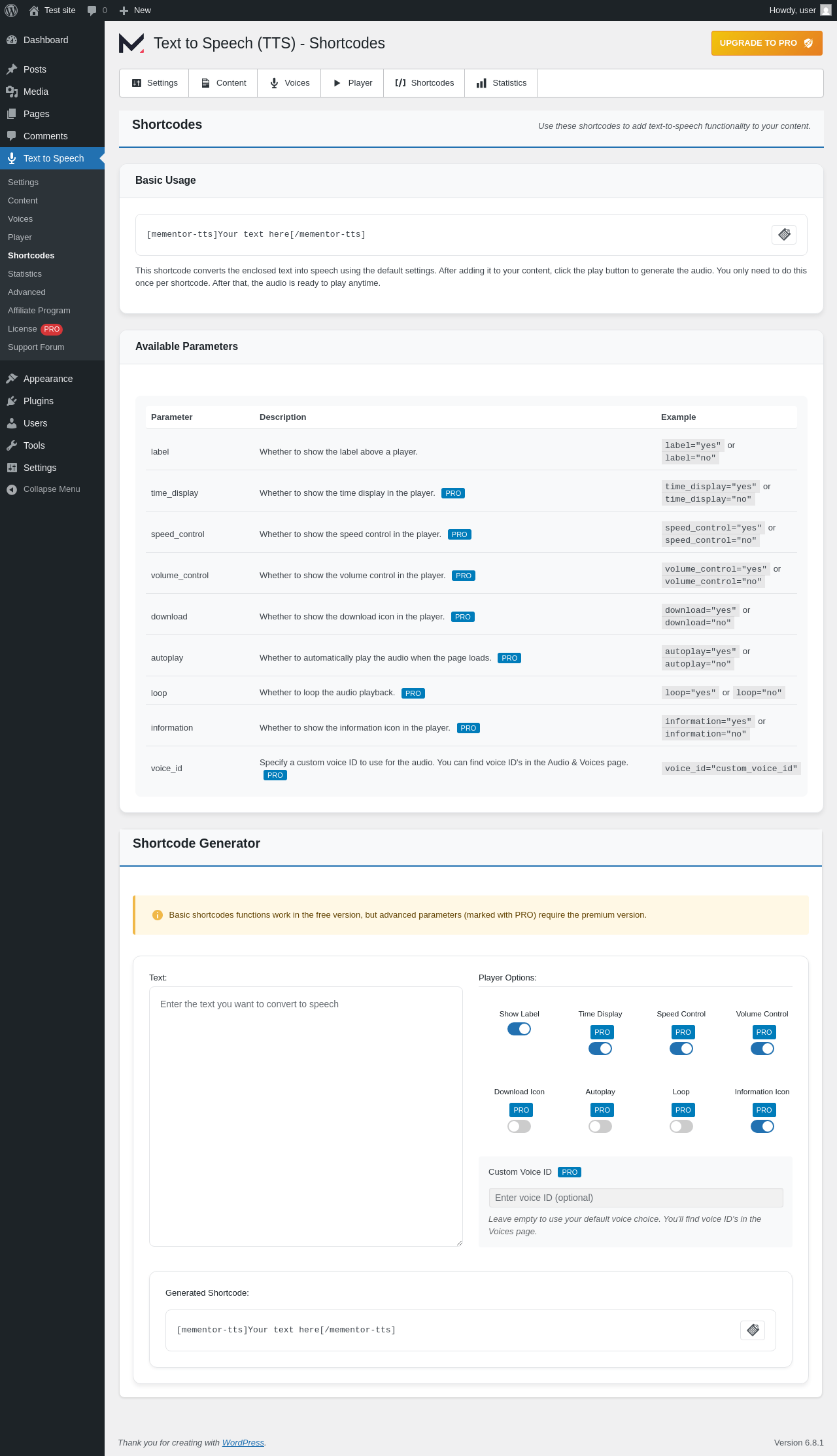
Task: Click the Appearance brush icon
Action: (12, 379)
